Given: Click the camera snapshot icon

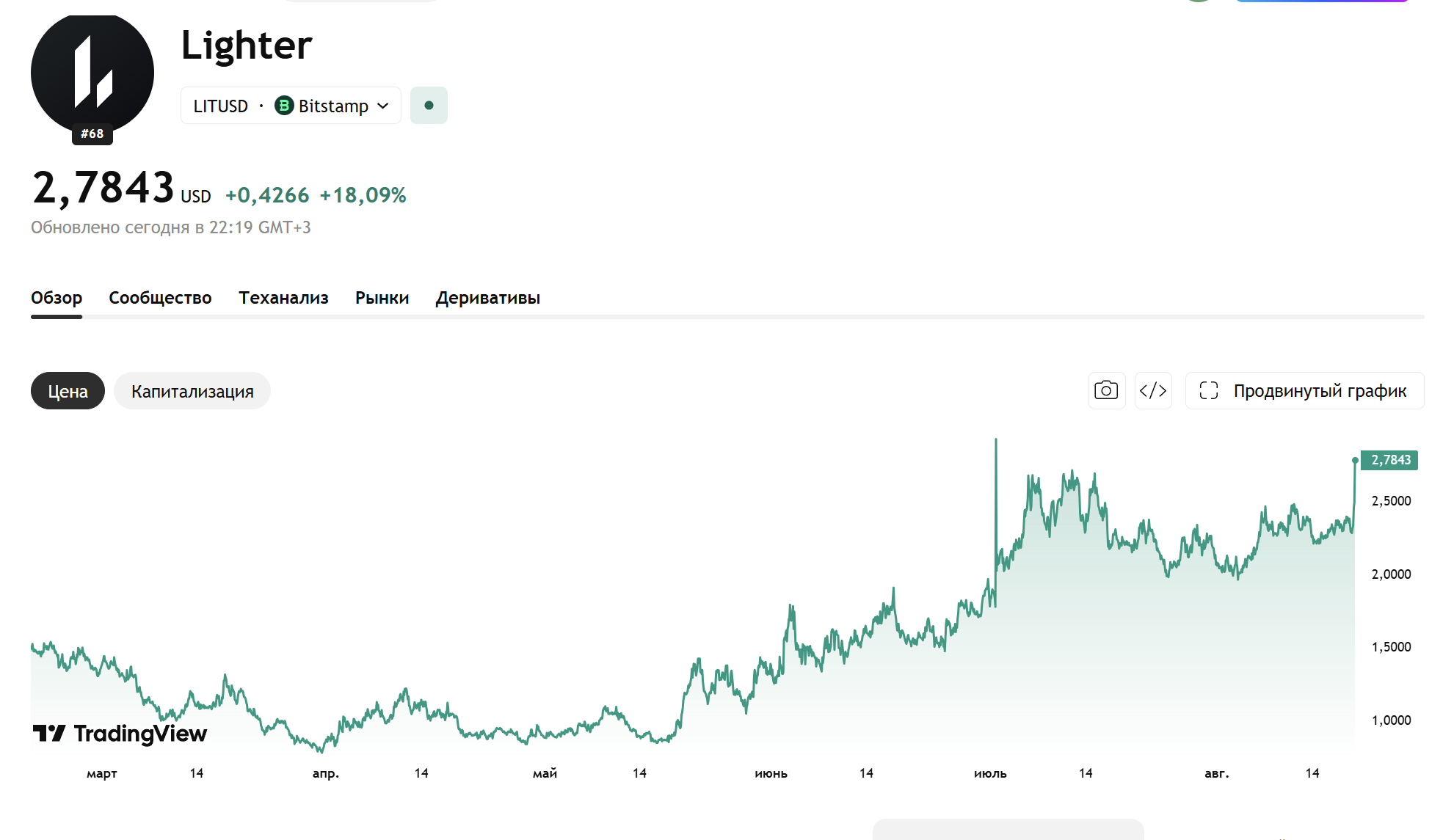Looking at the screenshot, I should coord(1106,390).
